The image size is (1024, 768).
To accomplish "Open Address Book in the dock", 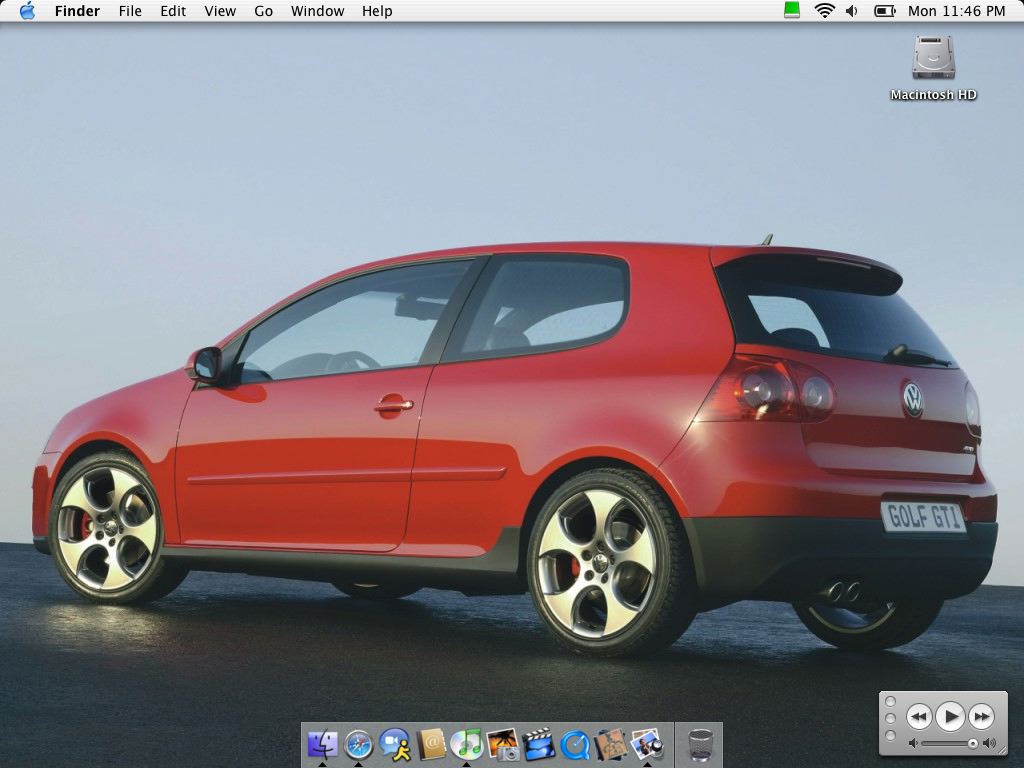I will (x=431, y=744).
